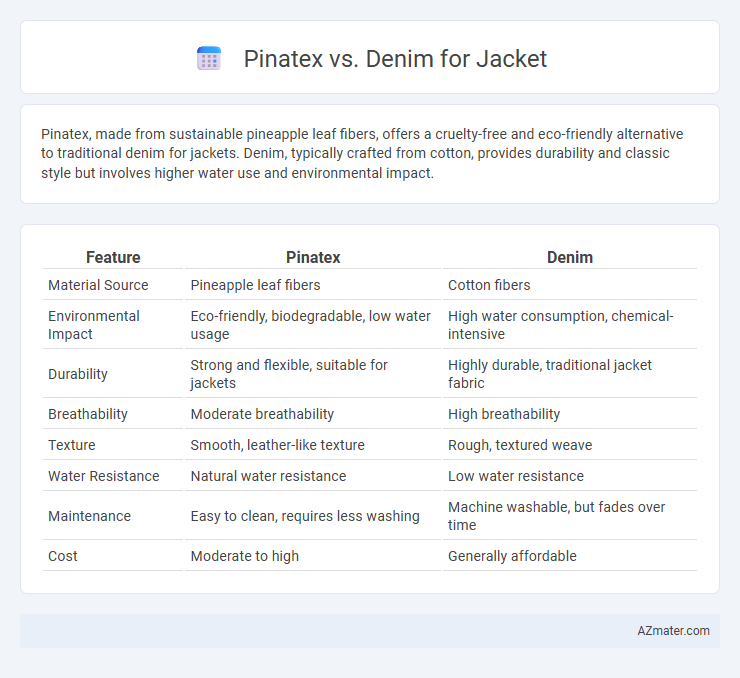The width and height of the screenshot is (740, 678).
Task: Click 'Rough, textured weave' cell
Action: pos(520,445)
